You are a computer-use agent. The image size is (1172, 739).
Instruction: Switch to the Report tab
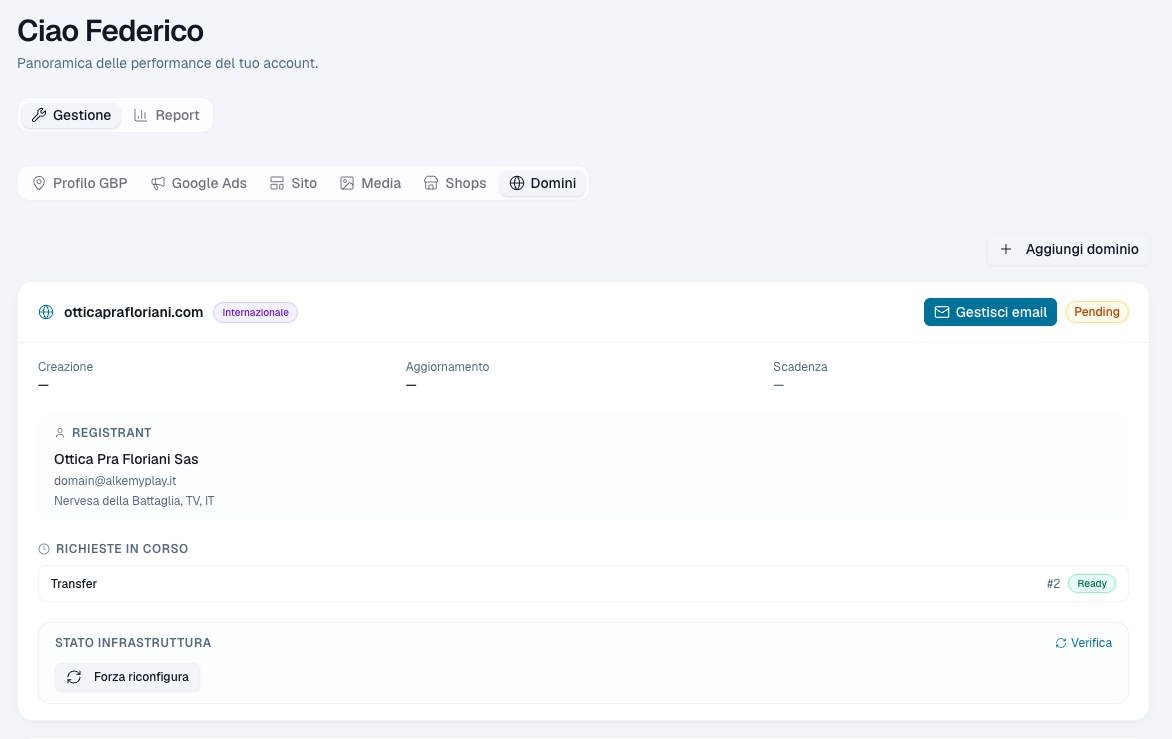(x=167, y=115)
